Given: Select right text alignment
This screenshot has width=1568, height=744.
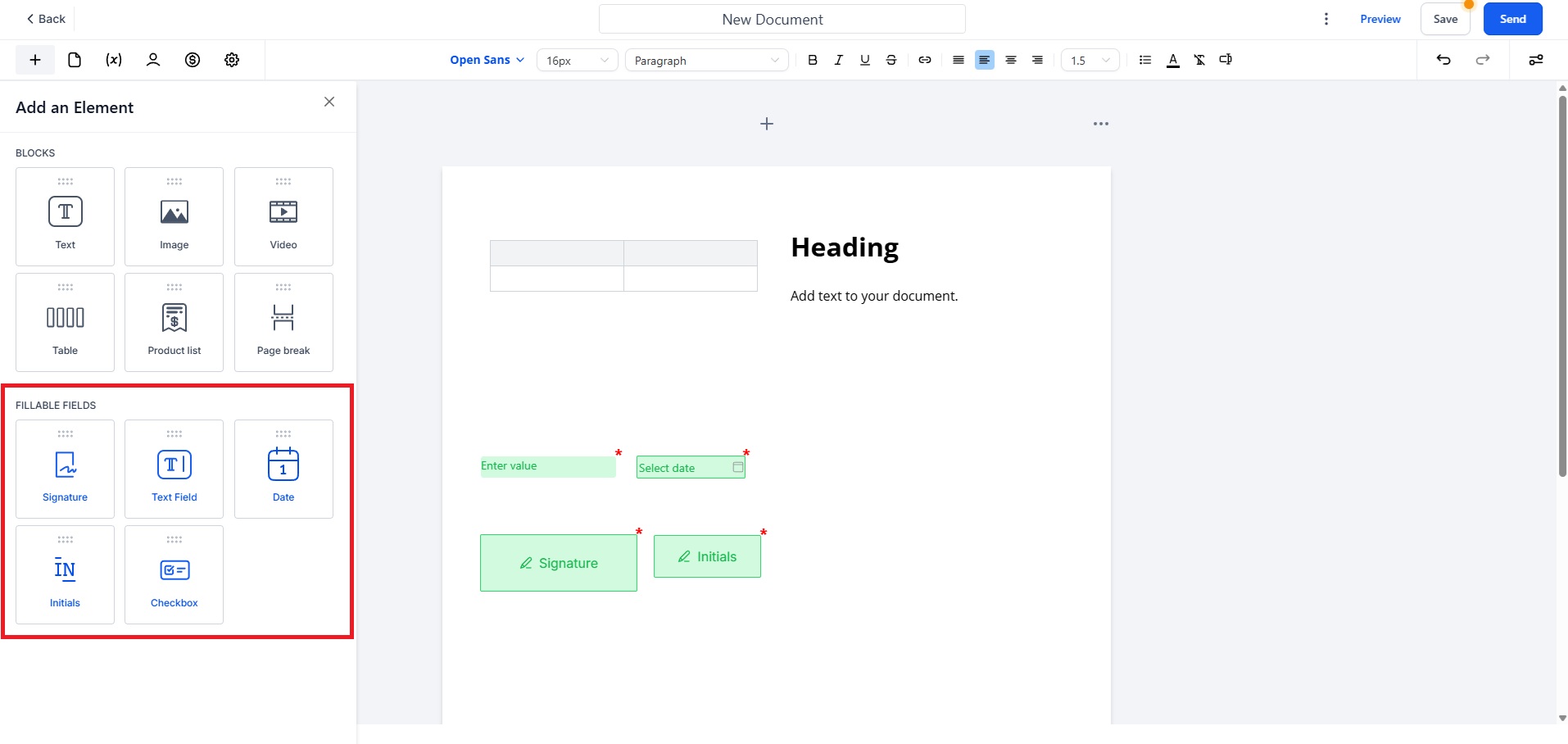Looking at the screenshot, I should pos(1037,60).
